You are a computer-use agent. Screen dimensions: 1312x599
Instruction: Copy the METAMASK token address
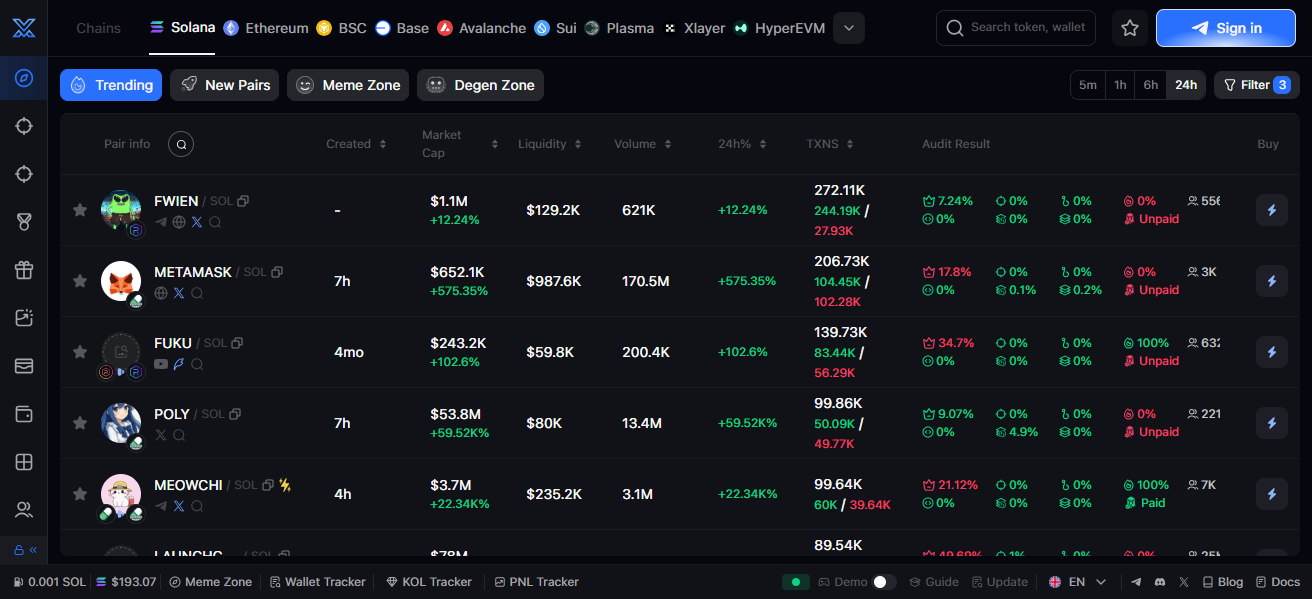click(277, 272)
